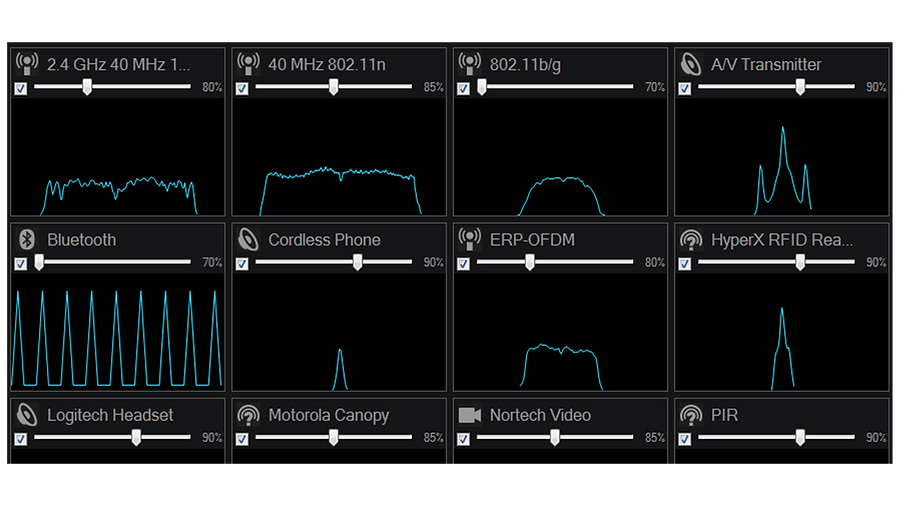Click the Logitech Headset speaker icon

tap(28, 415)
